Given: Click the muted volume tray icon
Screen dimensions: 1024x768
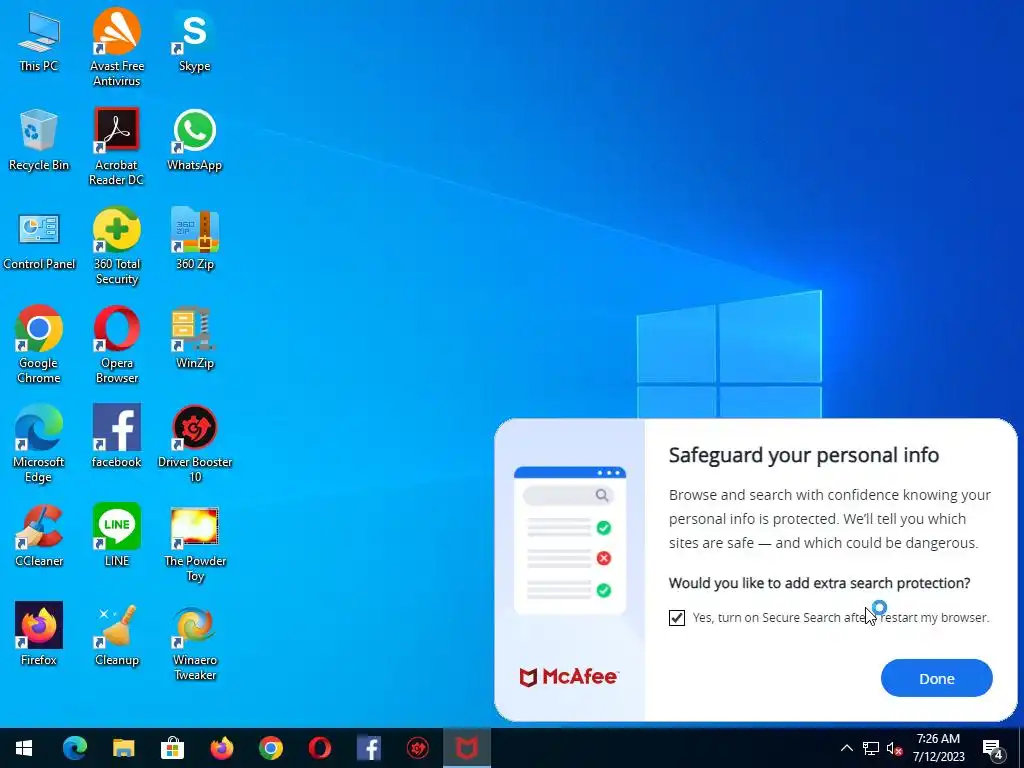Looking at the screenshot, I should 894,748.
